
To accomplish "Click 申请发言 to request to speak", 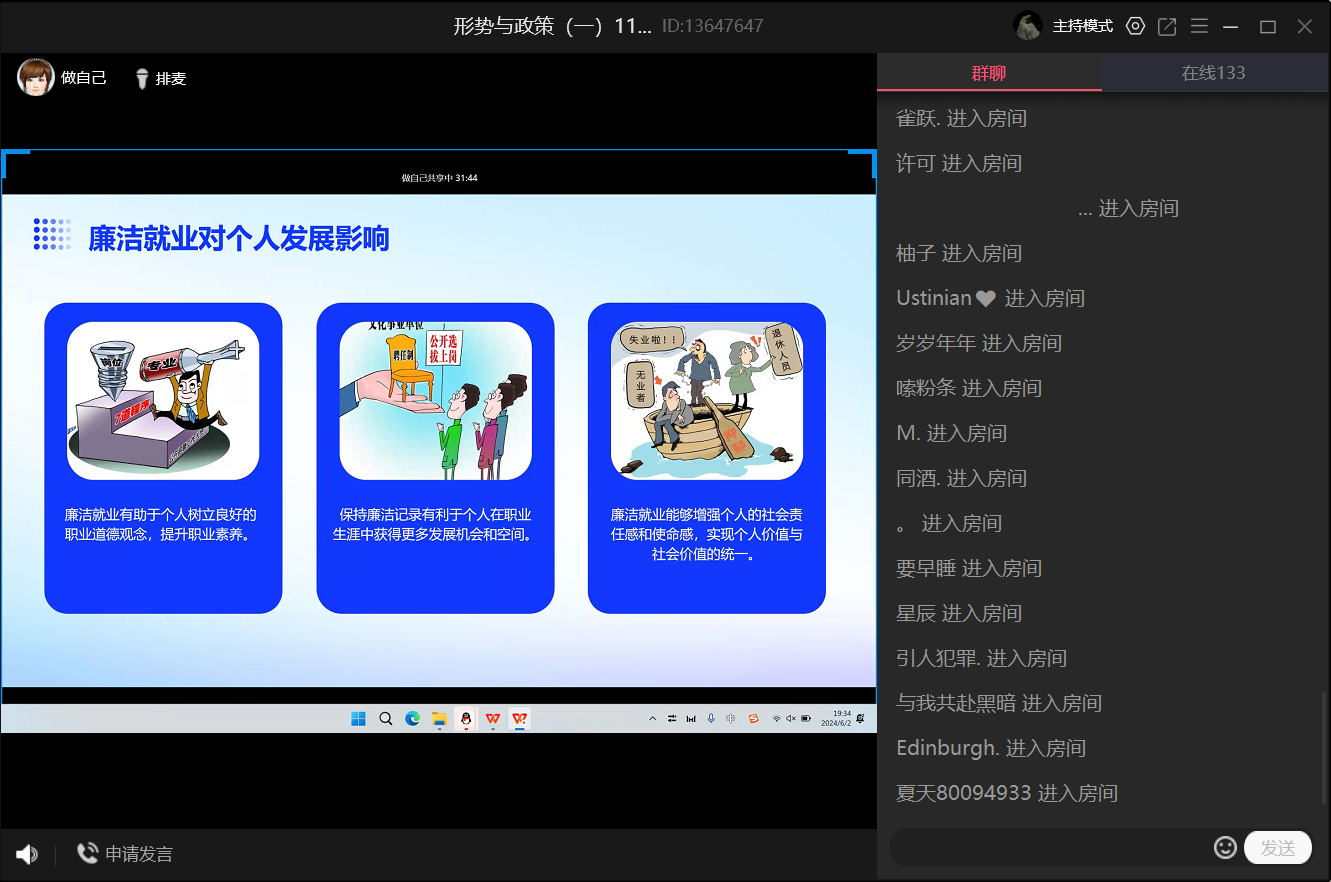I will (125, 854).
